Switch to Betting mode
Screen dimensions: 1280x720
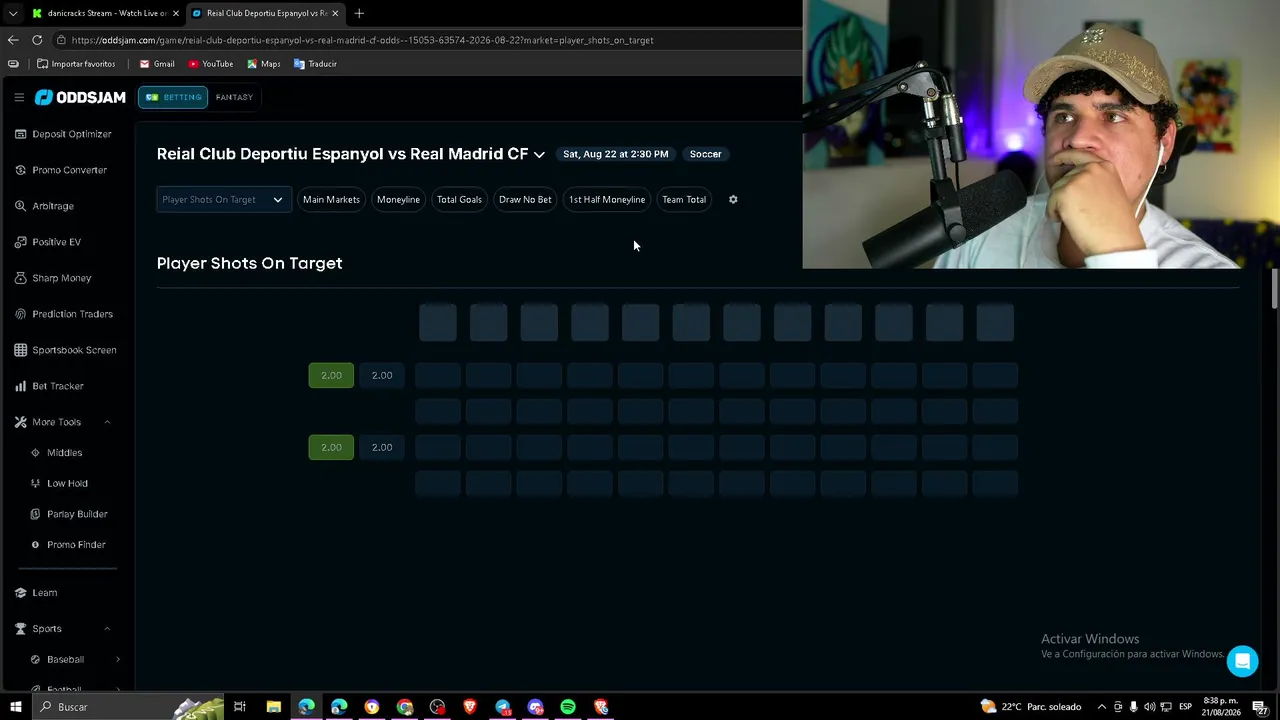coord(173,97)
